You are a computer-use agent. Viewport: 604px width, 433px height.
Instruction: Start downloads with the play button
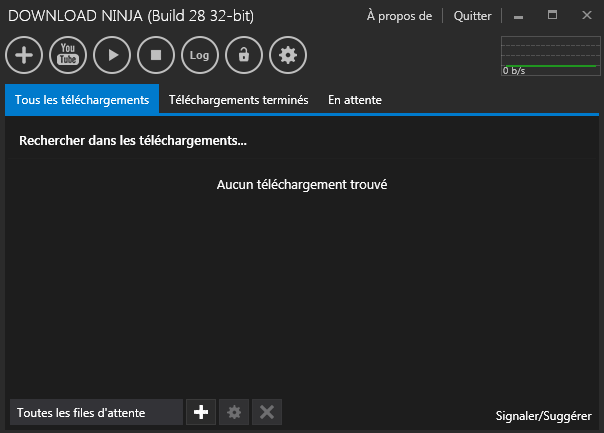112,55
